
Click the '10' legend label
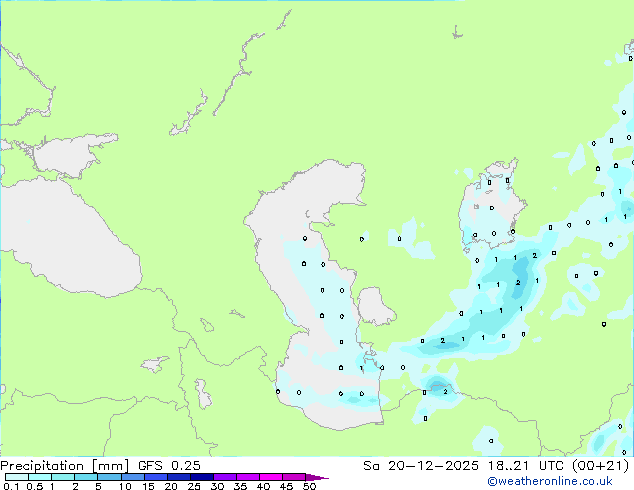pos(125,486)
